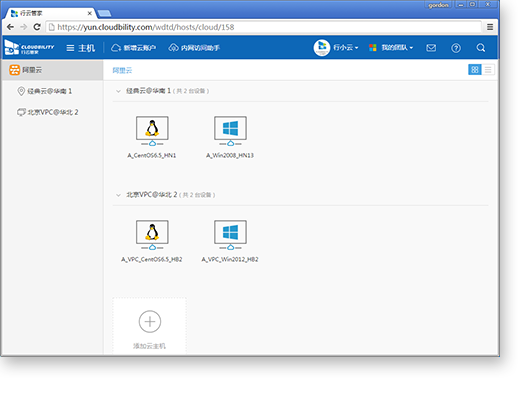
Task: Open the mail envelope icon in header
Action: coord(431,48)
